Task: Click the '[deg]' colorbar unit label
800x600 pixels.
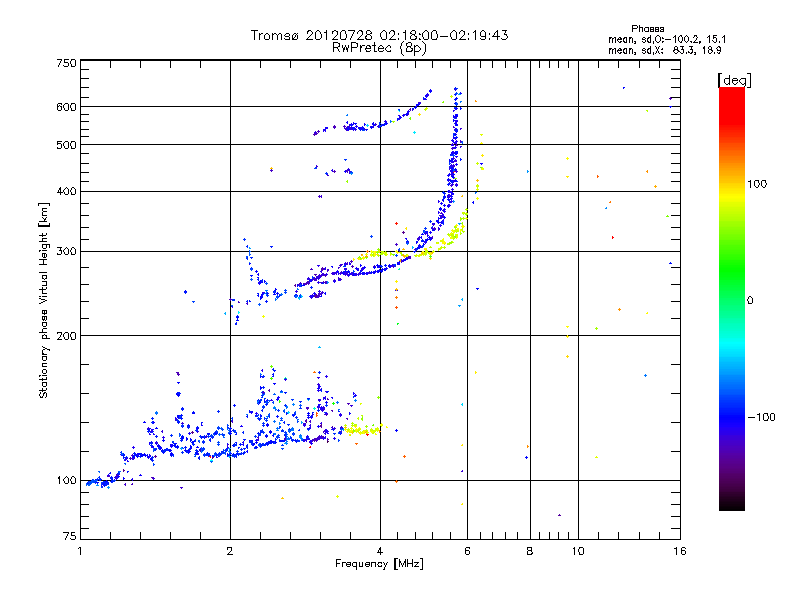Action: (734, 80)
